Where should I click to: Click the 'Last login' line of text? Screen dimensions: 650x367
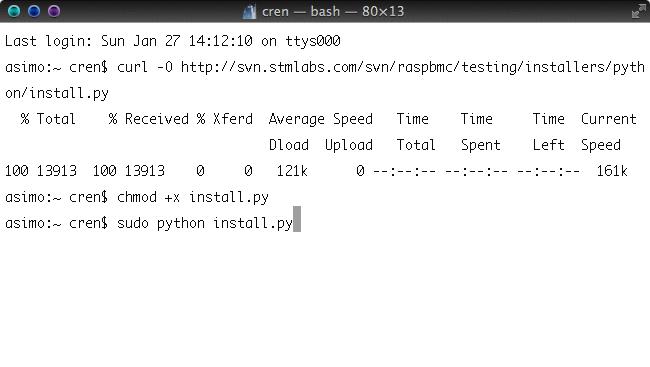(x=172, y=41)
